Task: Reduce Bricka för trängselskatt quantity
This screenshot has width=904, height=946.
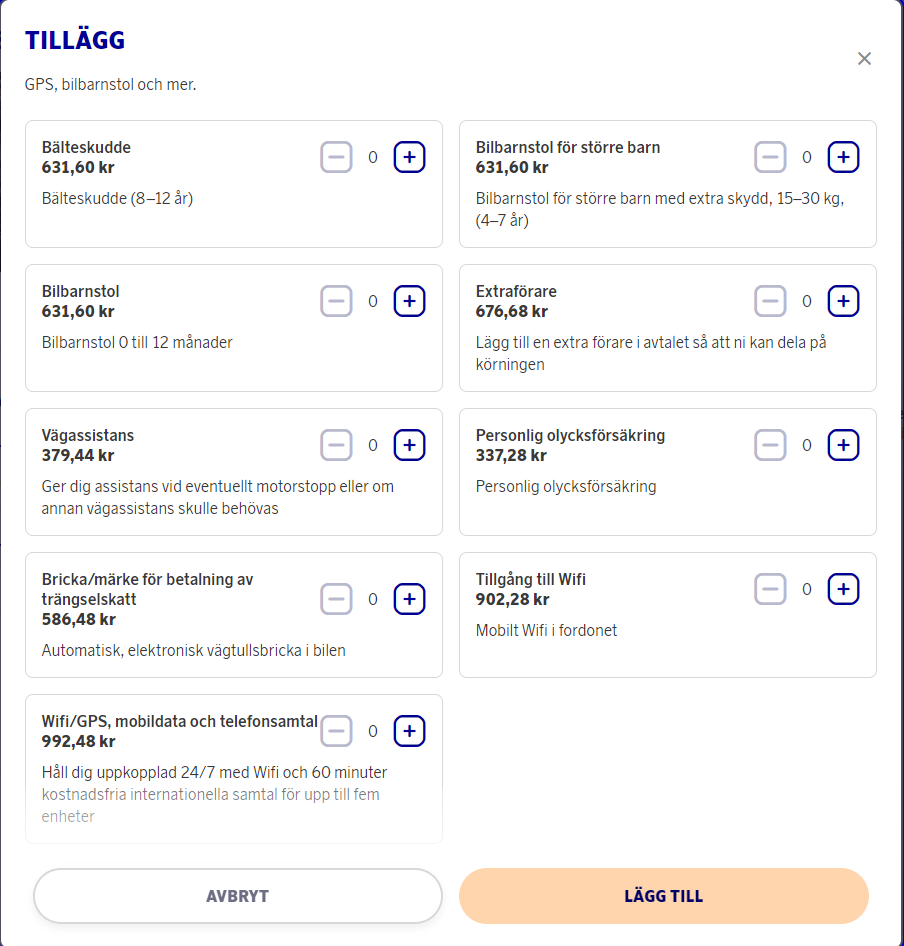Action: [337, 599]
